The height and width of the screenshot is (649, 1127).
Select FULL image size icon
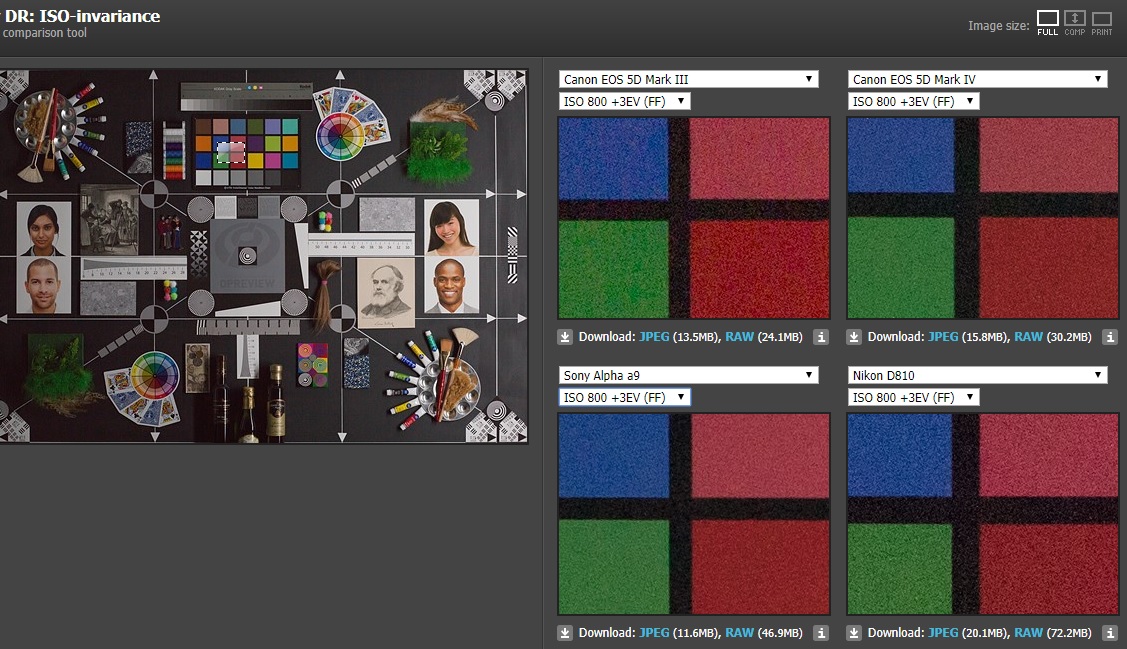(x=1047, y=22)
